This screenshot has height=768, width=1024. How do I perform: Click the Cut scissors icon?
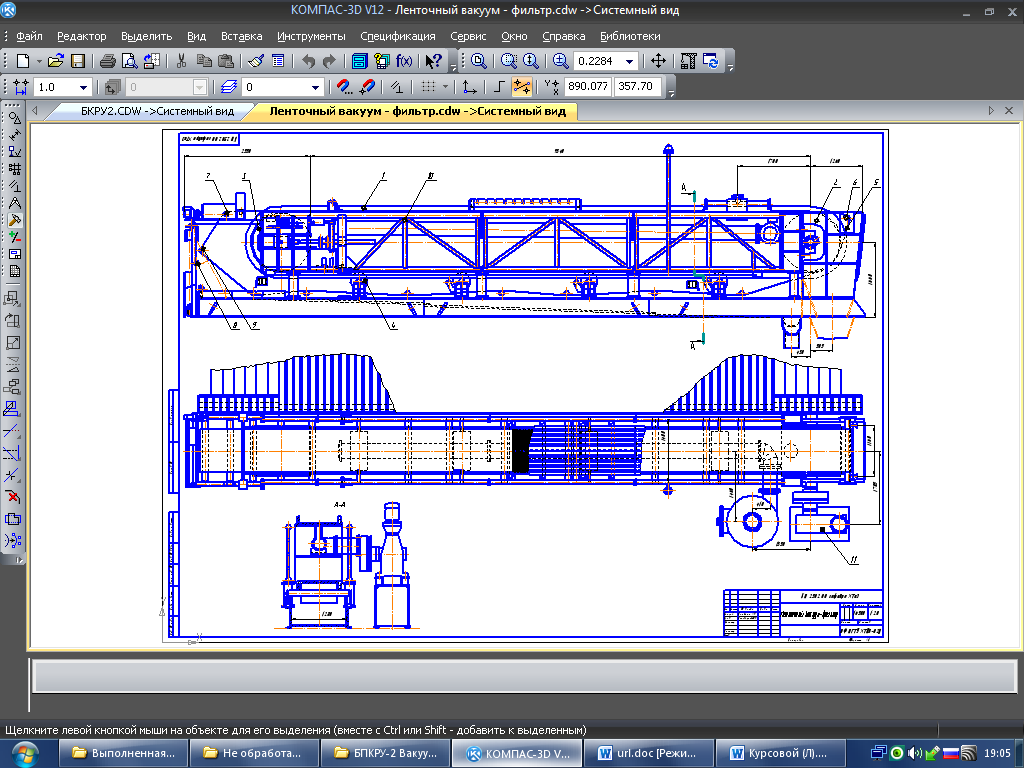(x=182, y=61)
